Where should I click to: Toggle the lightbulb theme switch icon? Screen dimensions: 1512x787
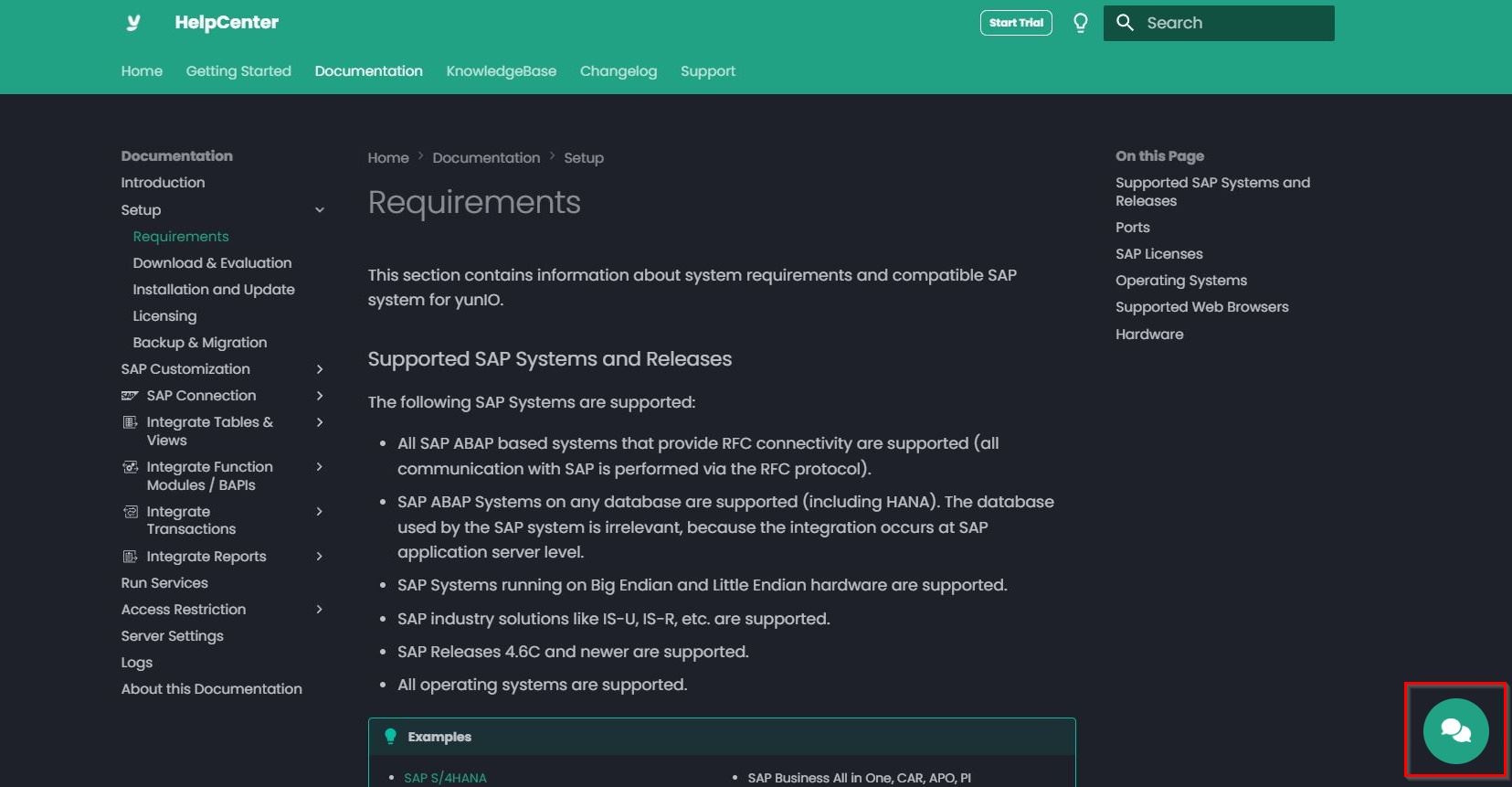coord(1080,23)
